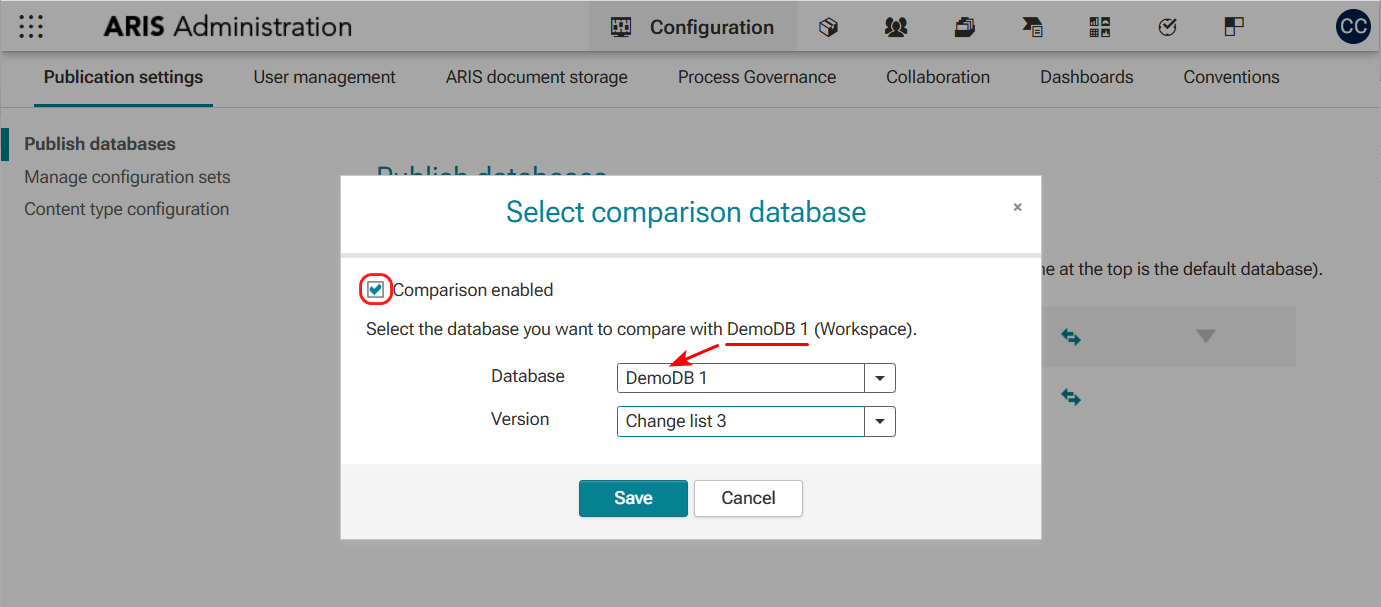Cancel the comparison database dialog
Screen dimensions: 1381x607
(748, 498)
